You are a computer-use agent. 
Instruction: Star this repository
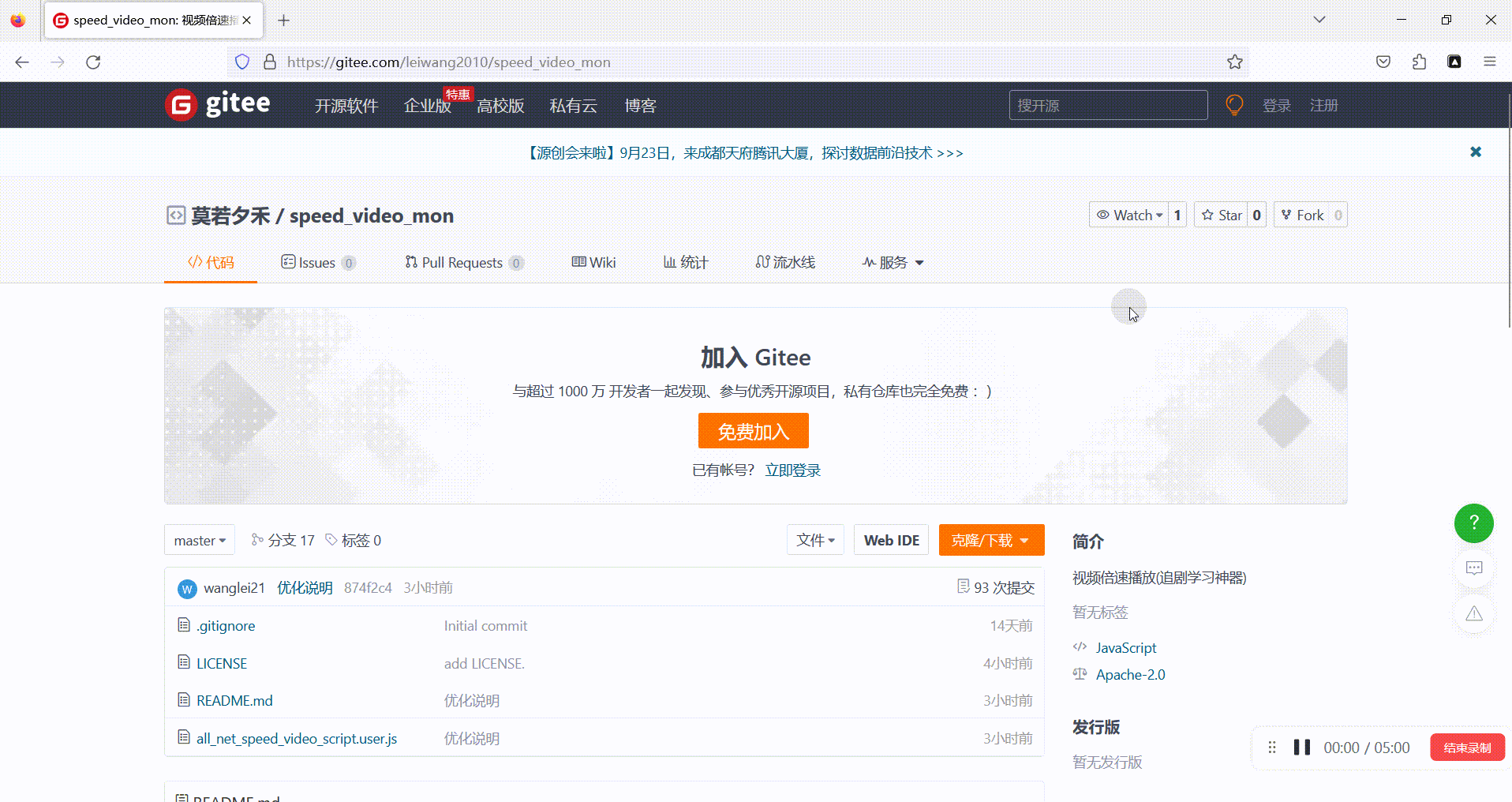pyautogui.click(x=1221, y=215)
